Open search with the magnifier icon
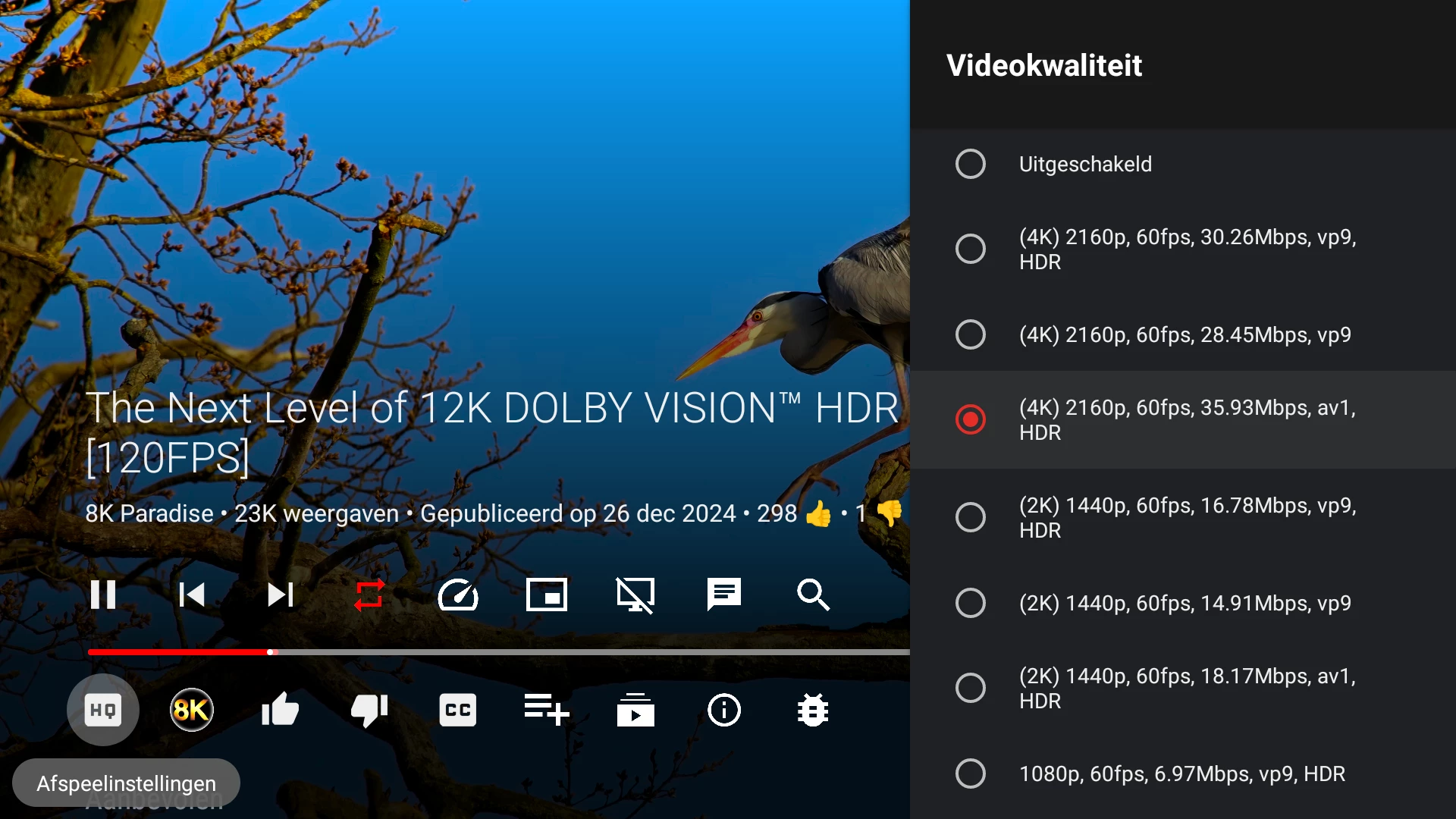The image size is (1456, 819). pyautogui.click(x=813, y=595)
